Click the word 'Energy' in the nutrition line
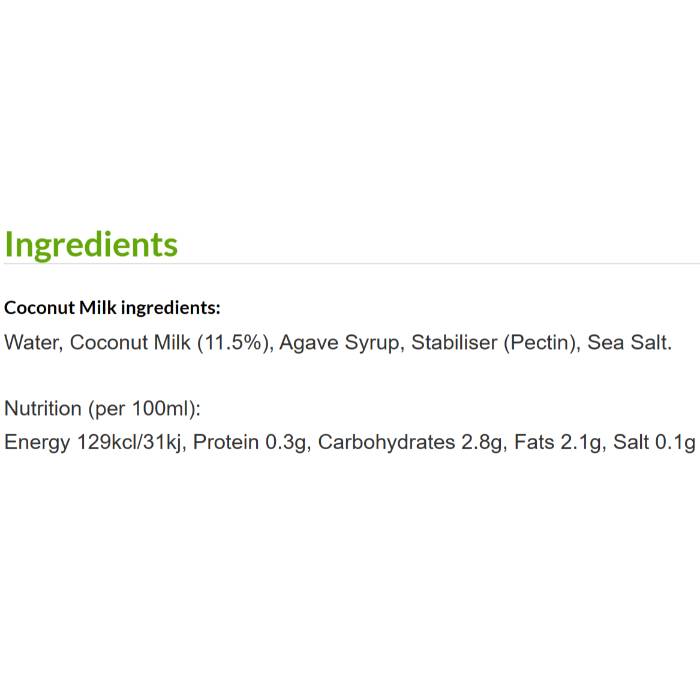The width and height of the screenshot is (700, 700). (x=37, y=442)
